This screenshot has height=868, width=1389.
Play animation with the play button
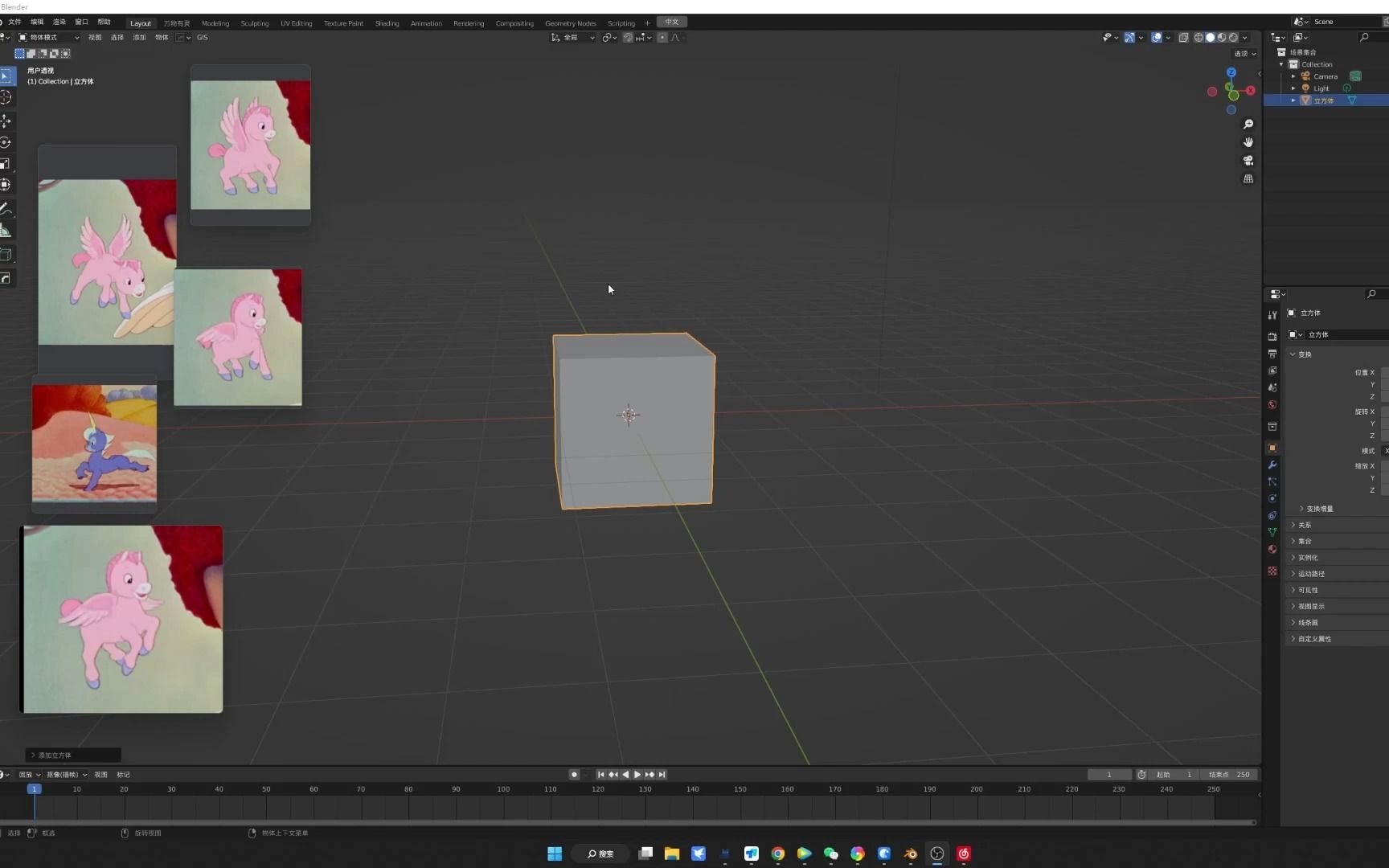(x=637, y=775)
